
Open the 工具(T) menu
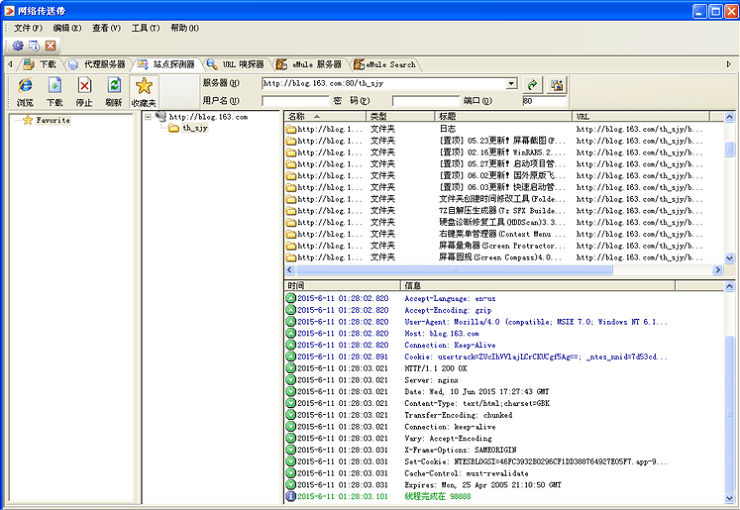point(145,28)
